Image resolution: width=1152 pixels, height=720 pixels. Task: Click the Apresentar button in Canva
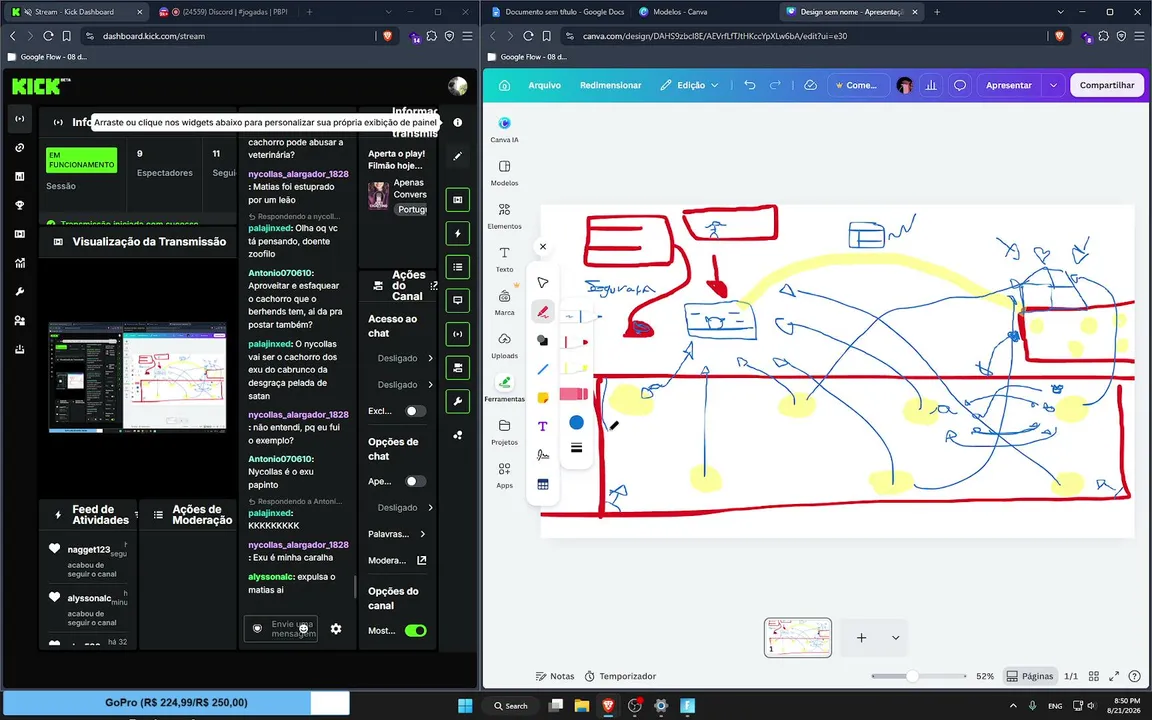1008,85
